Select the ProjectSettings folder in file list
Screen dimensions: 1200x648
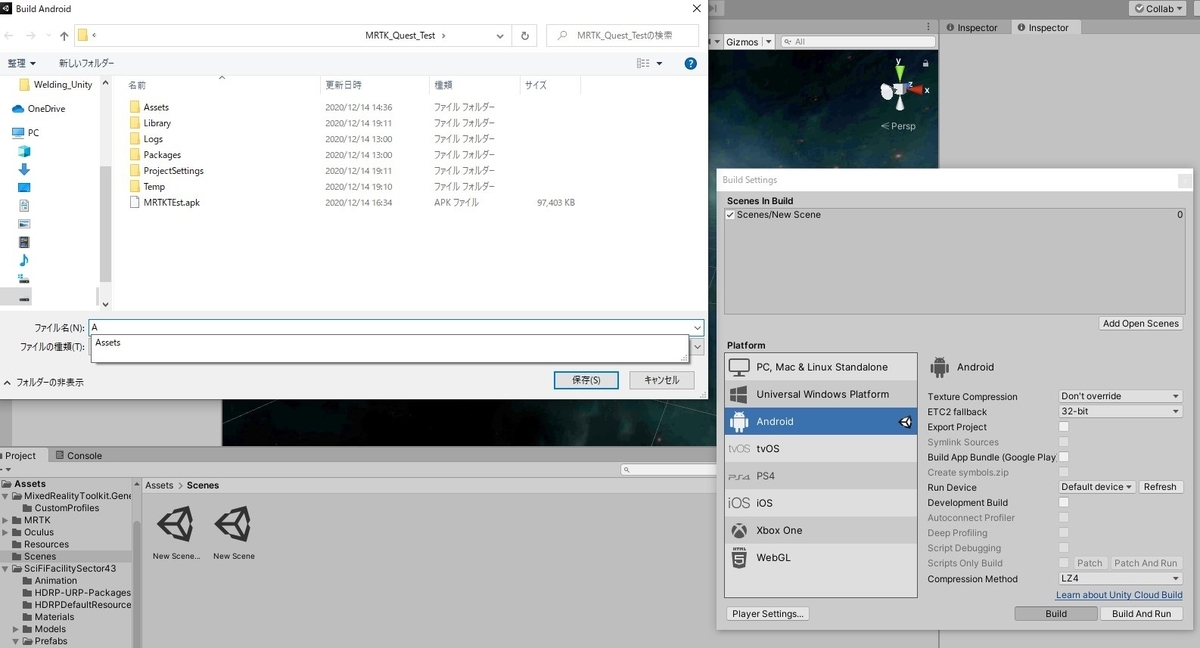coord(166,171)
